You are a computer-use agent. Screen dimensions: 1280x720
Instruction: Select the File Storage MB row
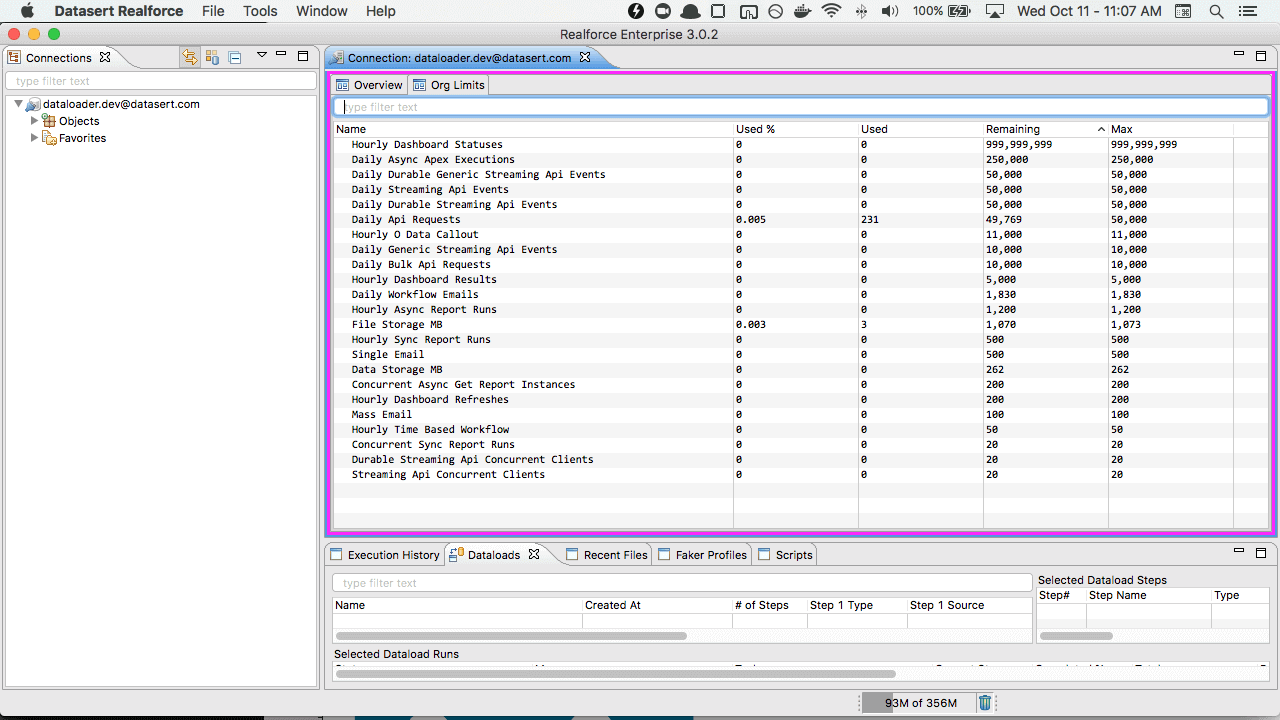tap(801, 324)
